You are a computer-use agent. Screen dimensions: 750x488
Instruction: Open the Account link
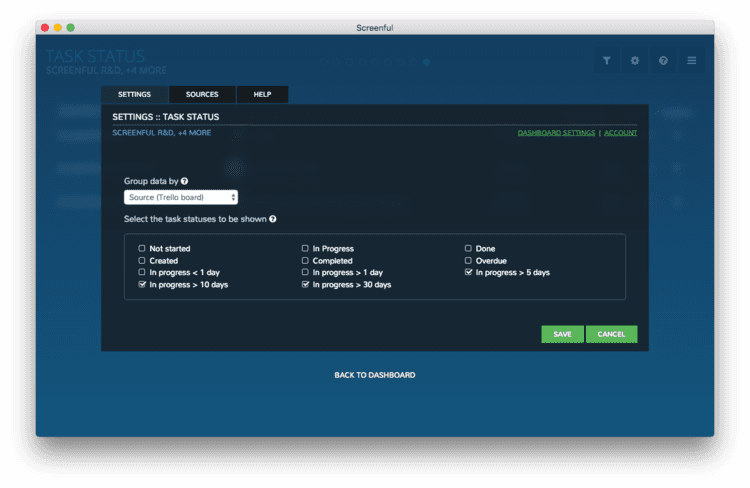point(620,133)
